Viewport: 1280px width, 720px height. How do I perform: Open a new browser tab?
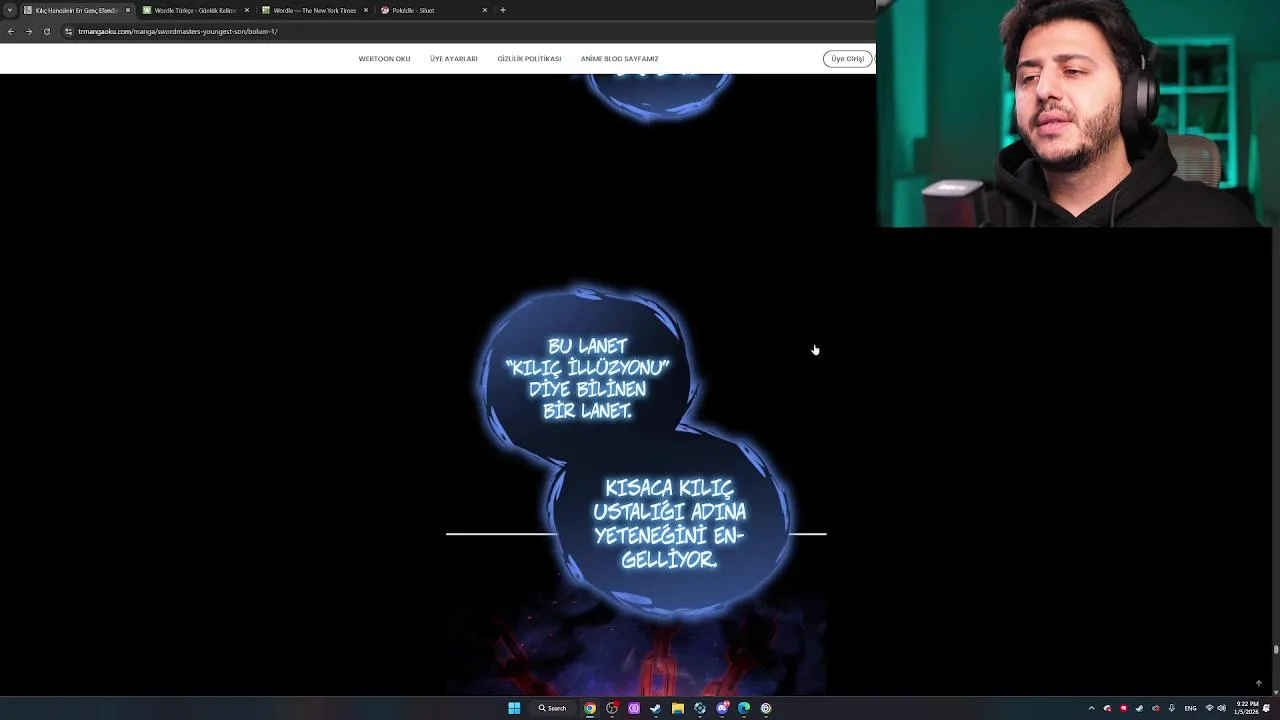pos(503,10)
